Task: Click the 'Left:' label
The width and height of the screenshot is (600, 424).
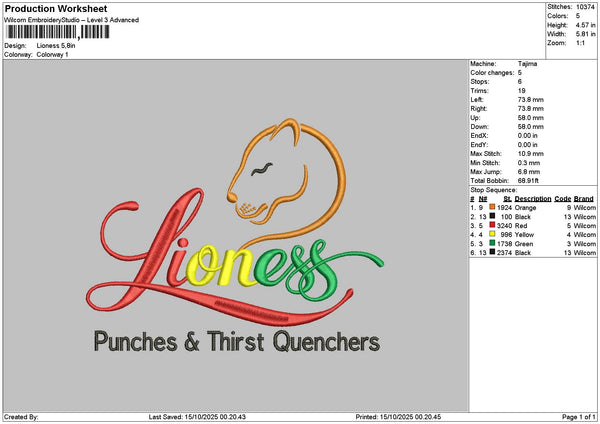Action: coord(477,99)
